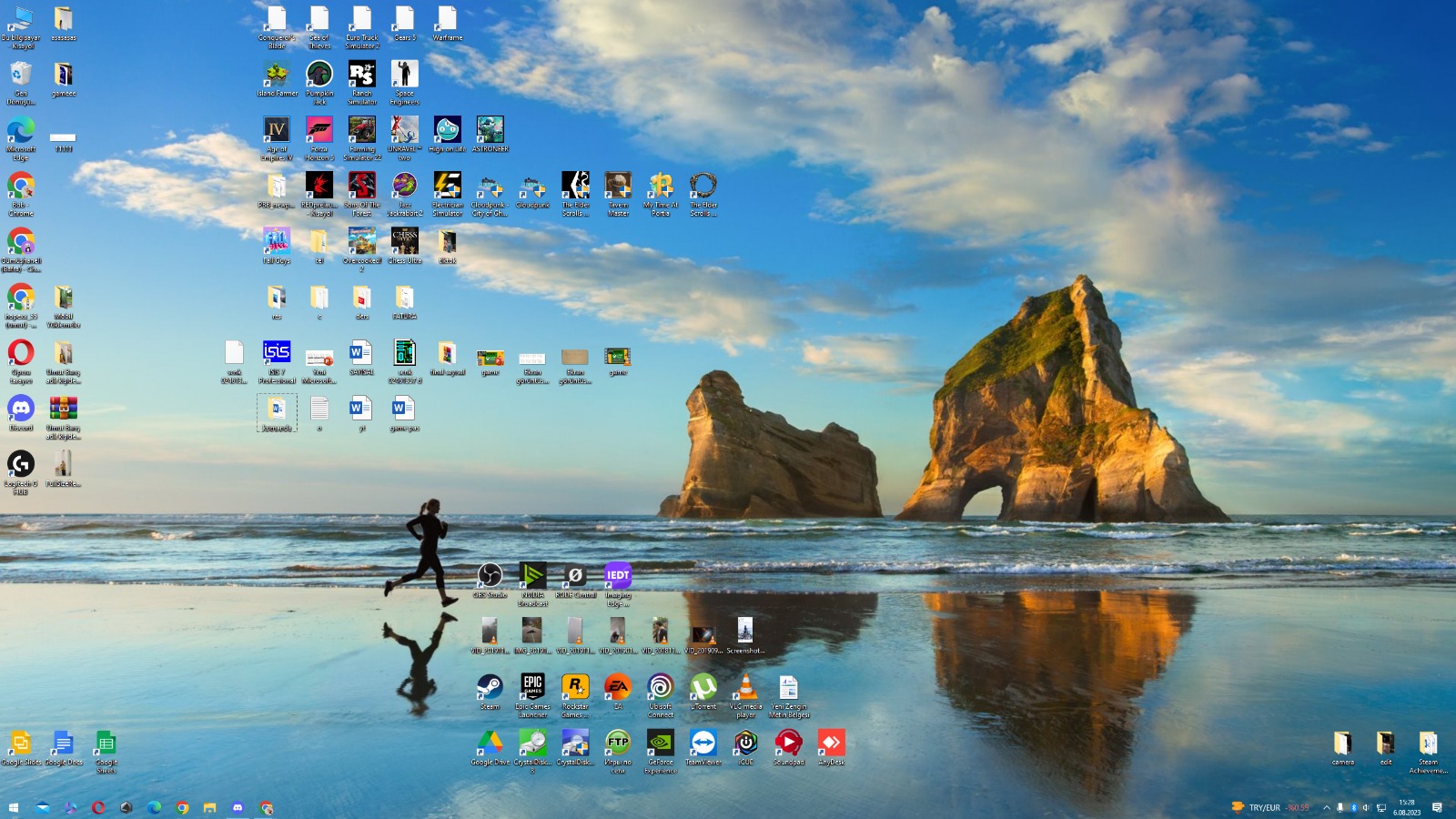Select the Recycle Bin (Geri Dönüşüm) icon
This screenshot has height=819, width=1456.
click(21, 82)
